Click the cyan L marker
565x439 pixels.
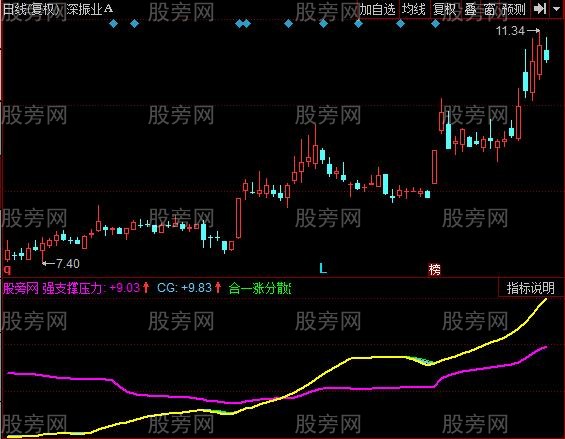323,268
